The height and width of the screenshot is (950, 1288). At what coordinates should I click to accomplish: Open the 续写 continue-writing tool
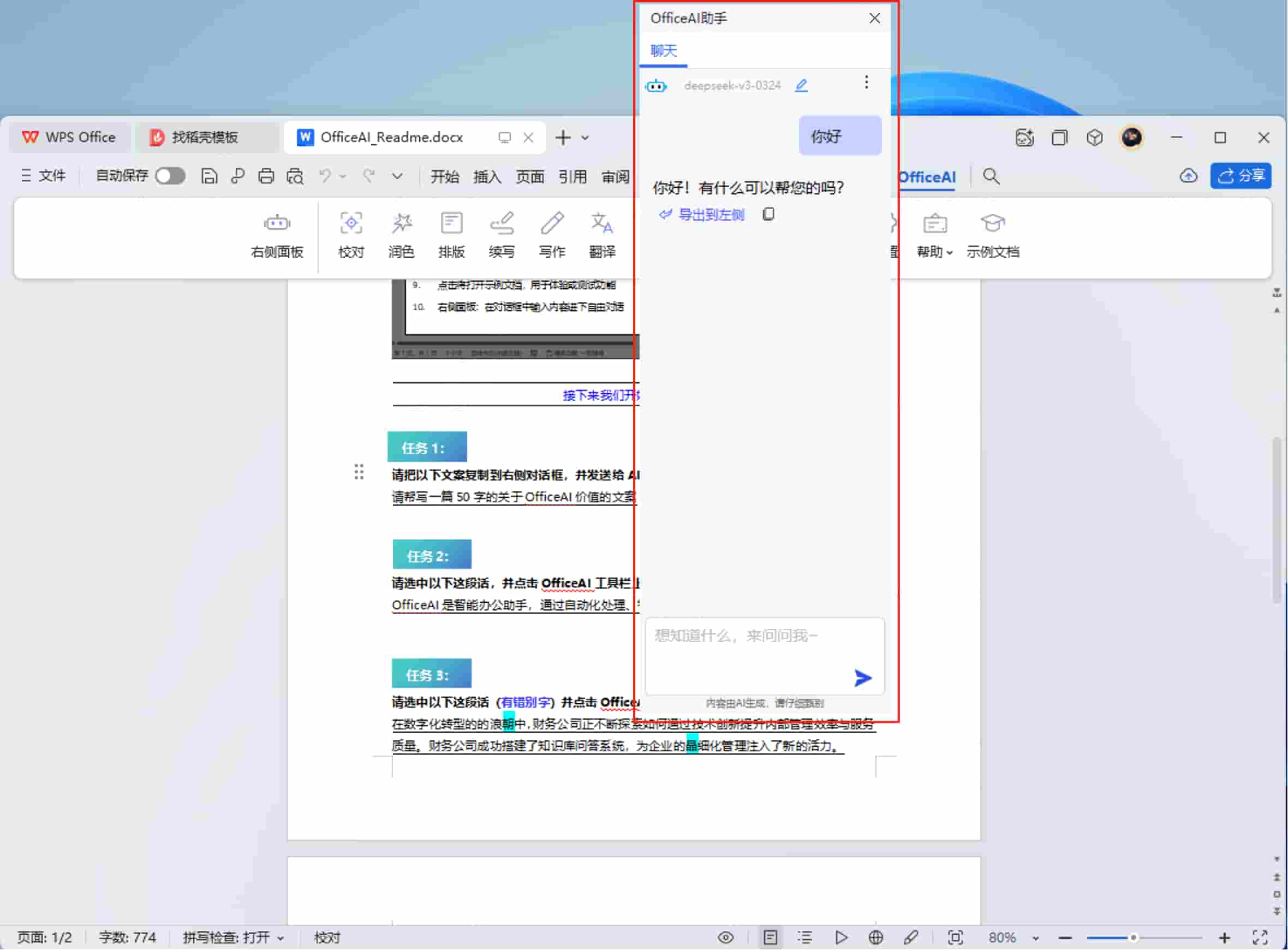tap(502, 235)
